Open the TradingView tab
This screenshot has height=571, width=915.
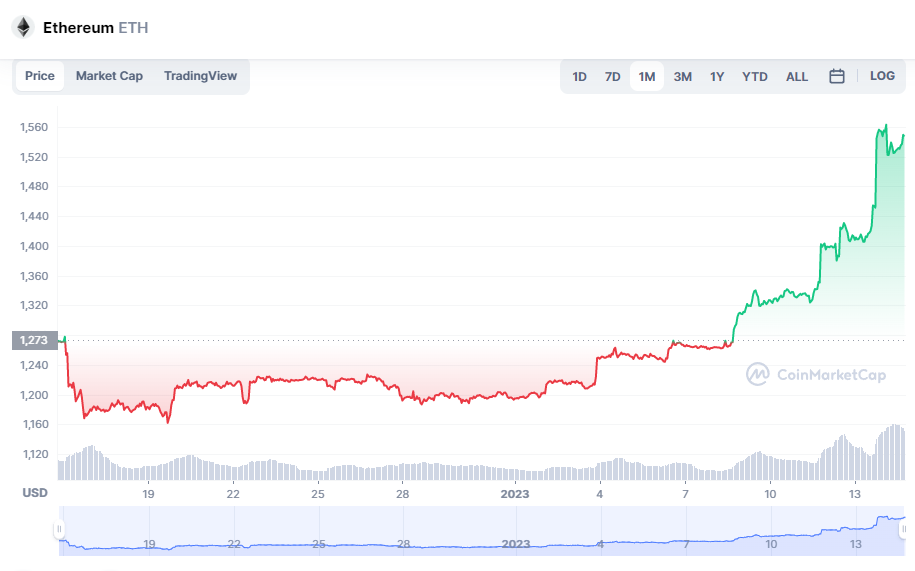[200, 76]
